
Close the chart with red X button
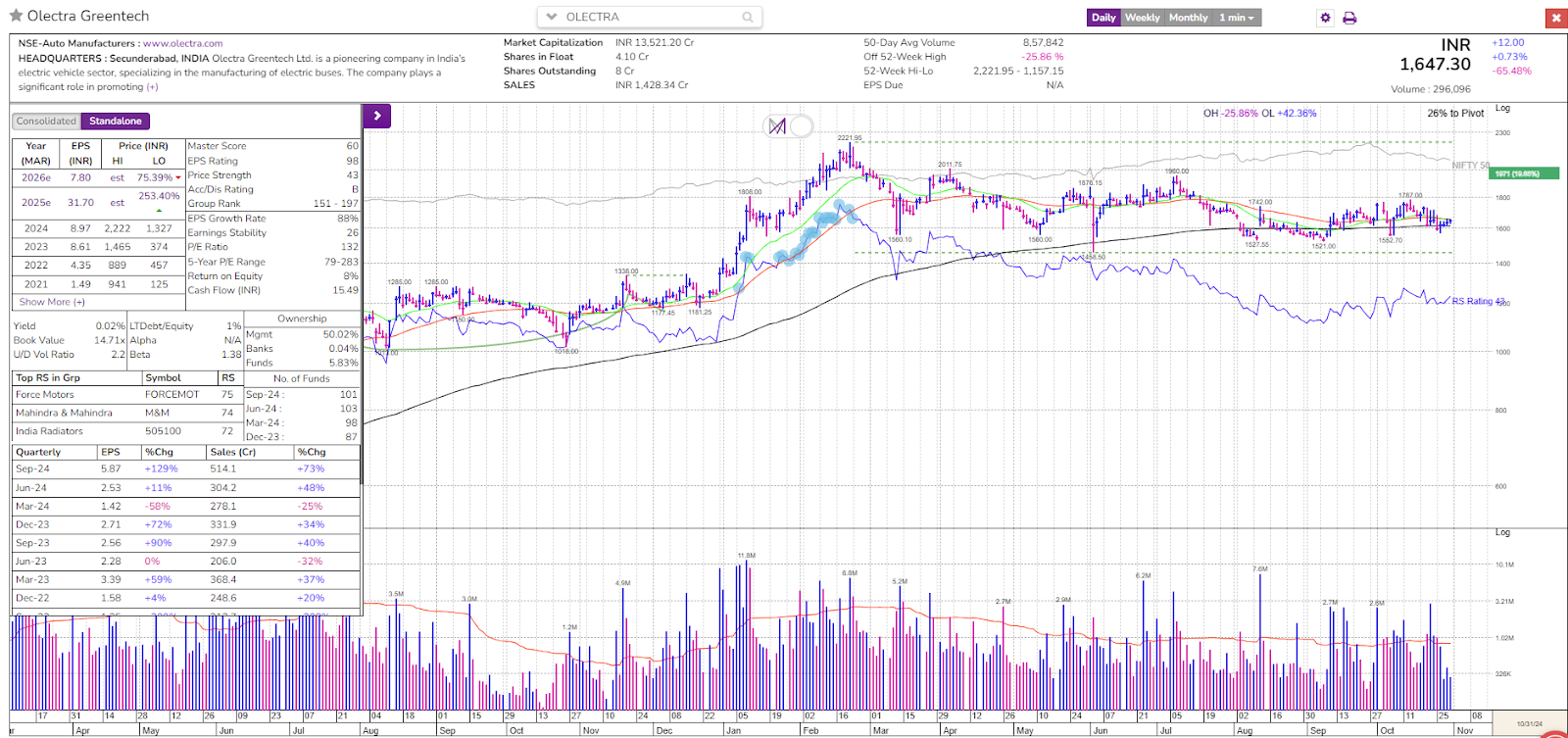pos(1556,18)
